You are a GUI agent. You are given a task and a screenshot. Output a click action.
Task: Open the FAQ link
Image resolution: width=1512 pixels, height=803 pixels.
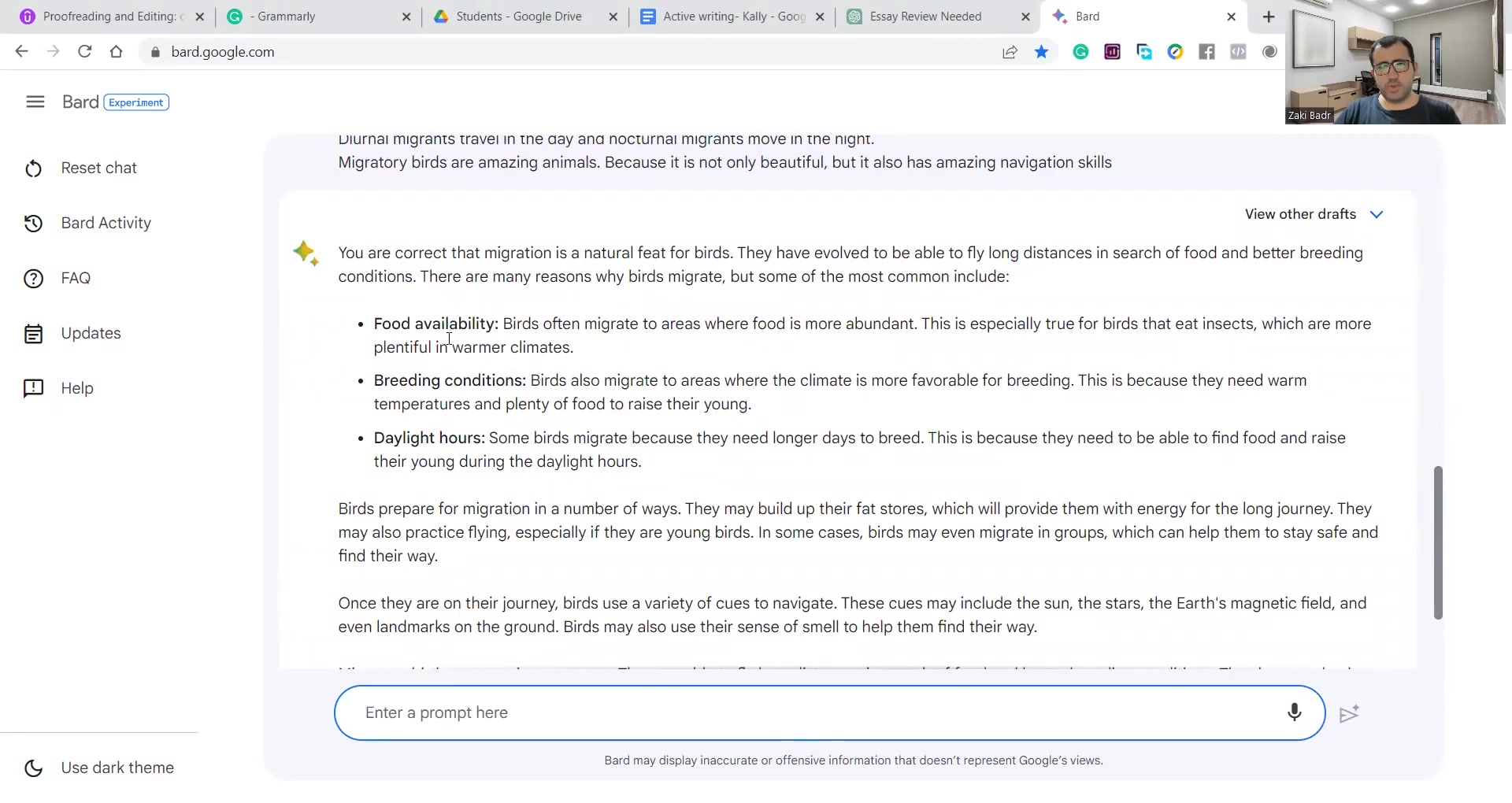click(x=76, y=279)
